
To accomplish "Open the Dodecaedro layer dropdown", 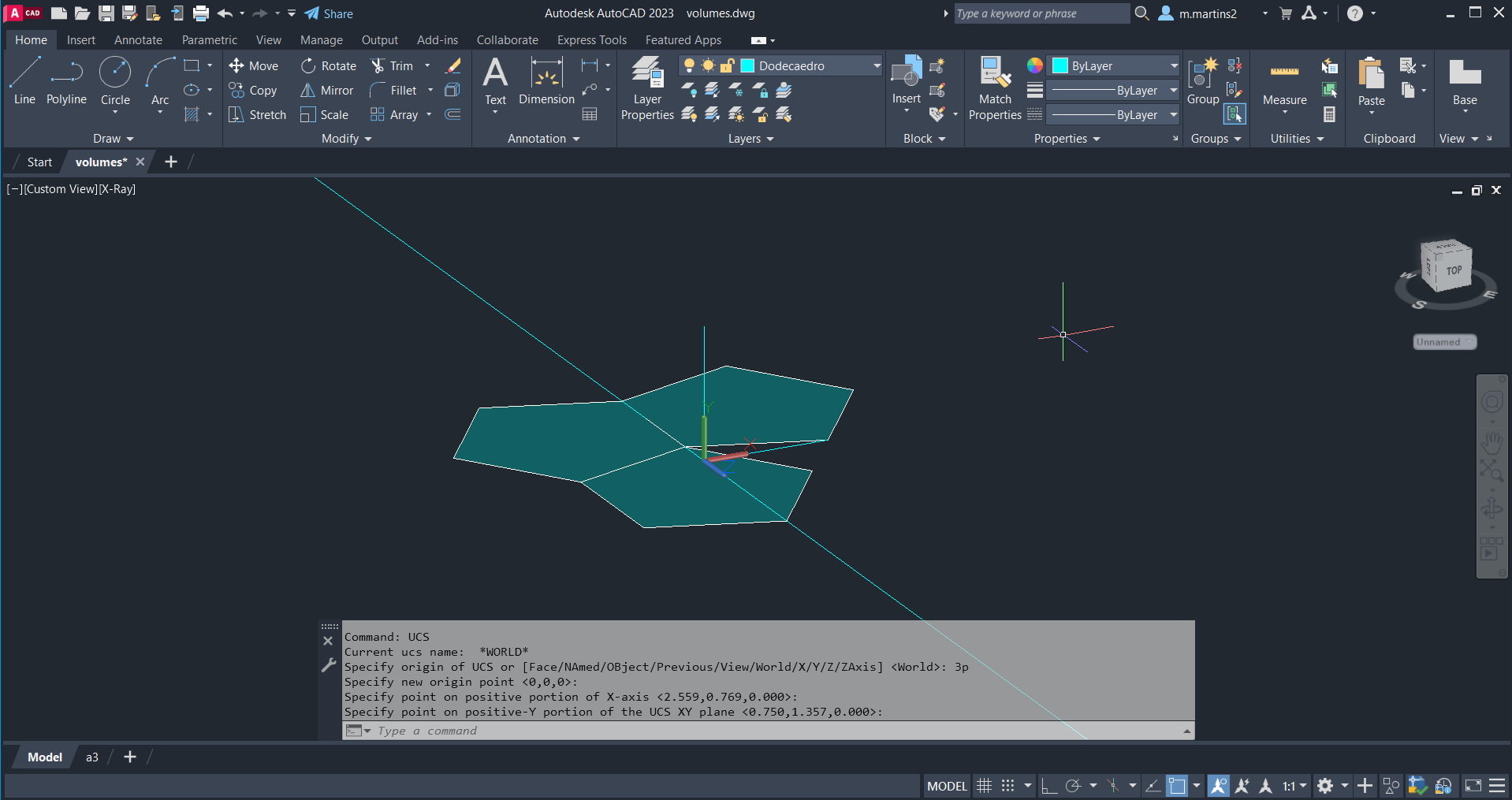I will 877,66.
